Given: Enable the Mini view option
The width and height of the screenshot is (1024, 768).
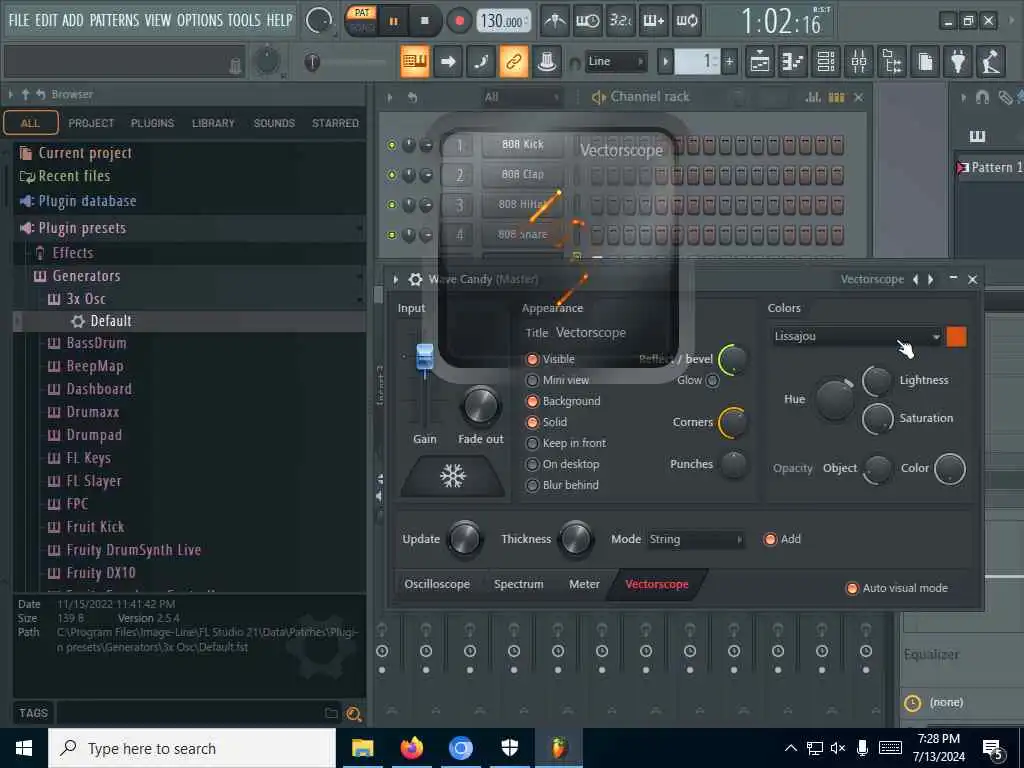Looking at the screenshot, I should pyautogui.click(x=532, y=380).
